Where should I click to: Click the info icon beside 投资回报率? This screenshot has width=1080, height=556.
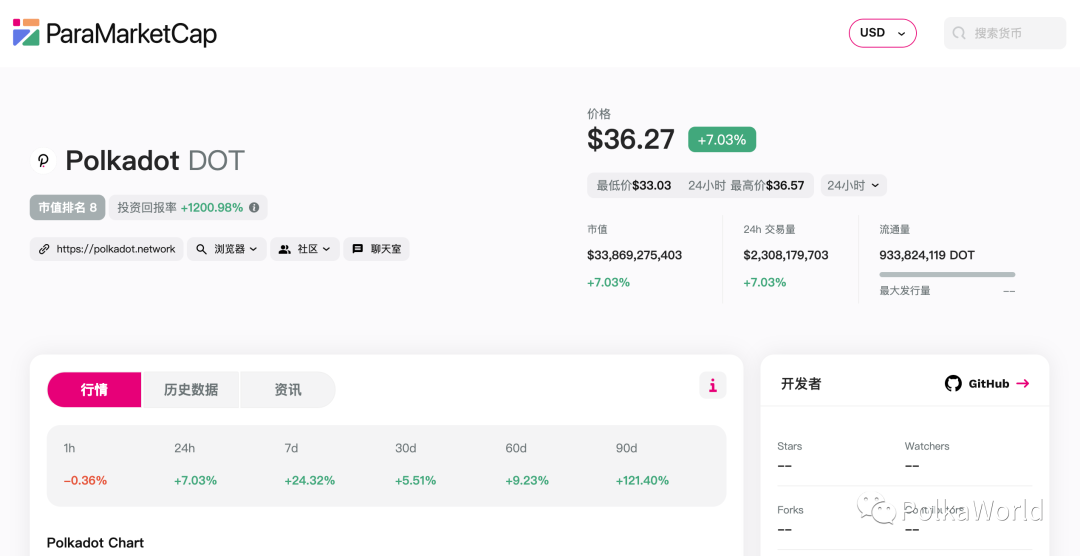[254, 207]
